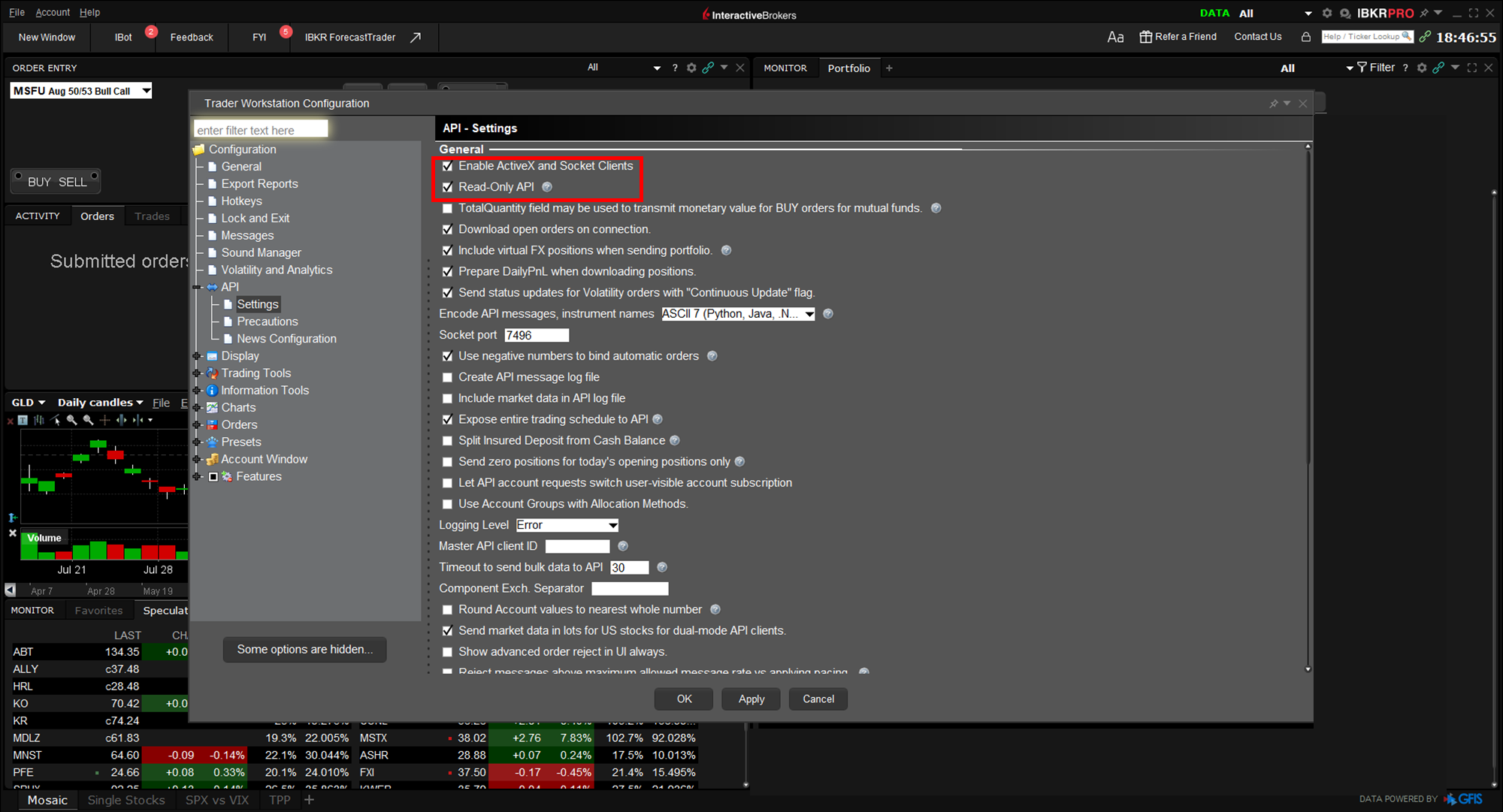1503x812 pixels.
Task: Expand the Trading Tools tree node
Action: click(x=197, y=373)
